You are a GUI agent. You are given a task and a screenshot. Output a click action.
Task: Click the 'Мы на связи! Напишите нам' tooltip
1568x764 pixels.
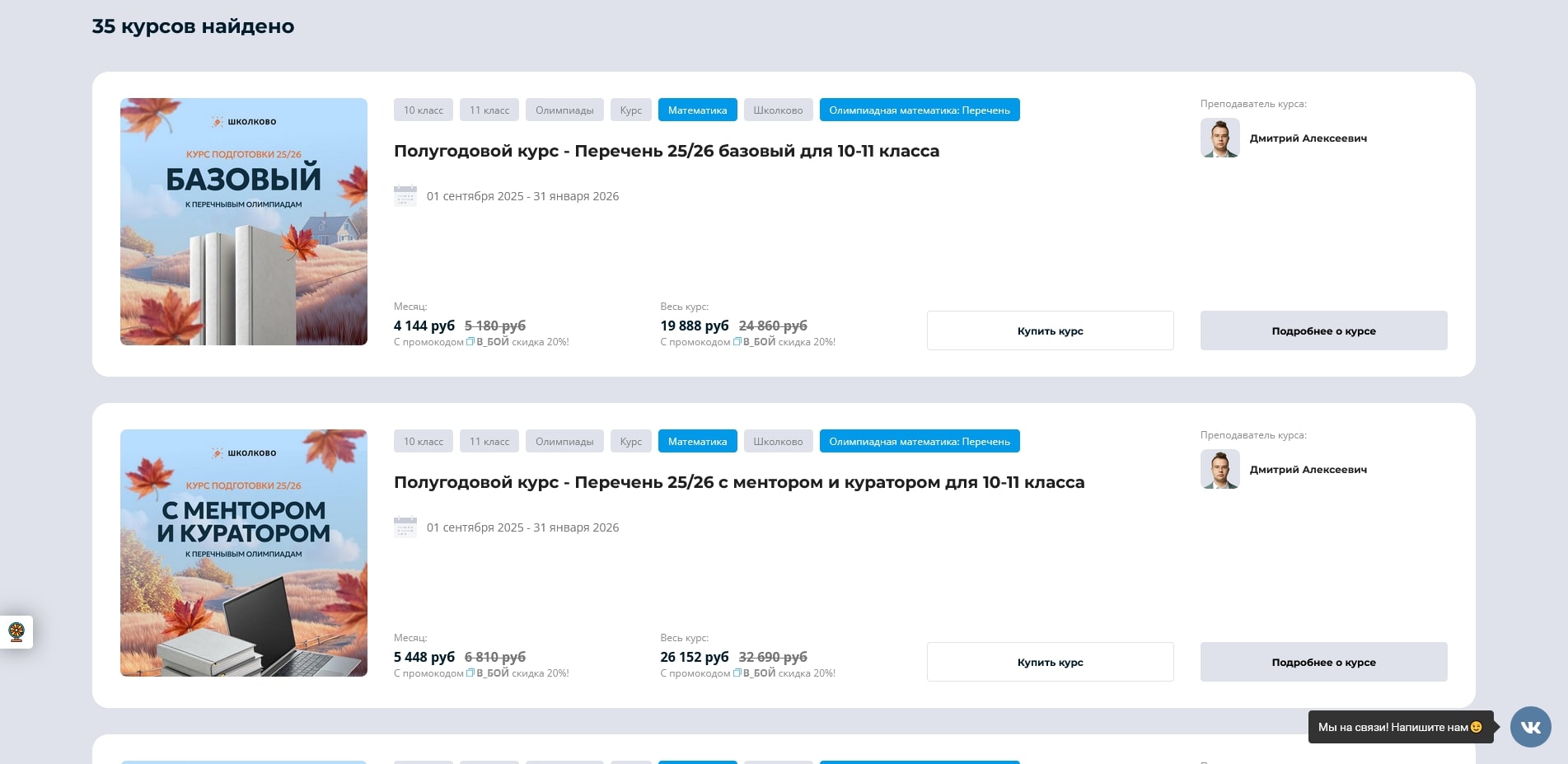[1399, 727]
